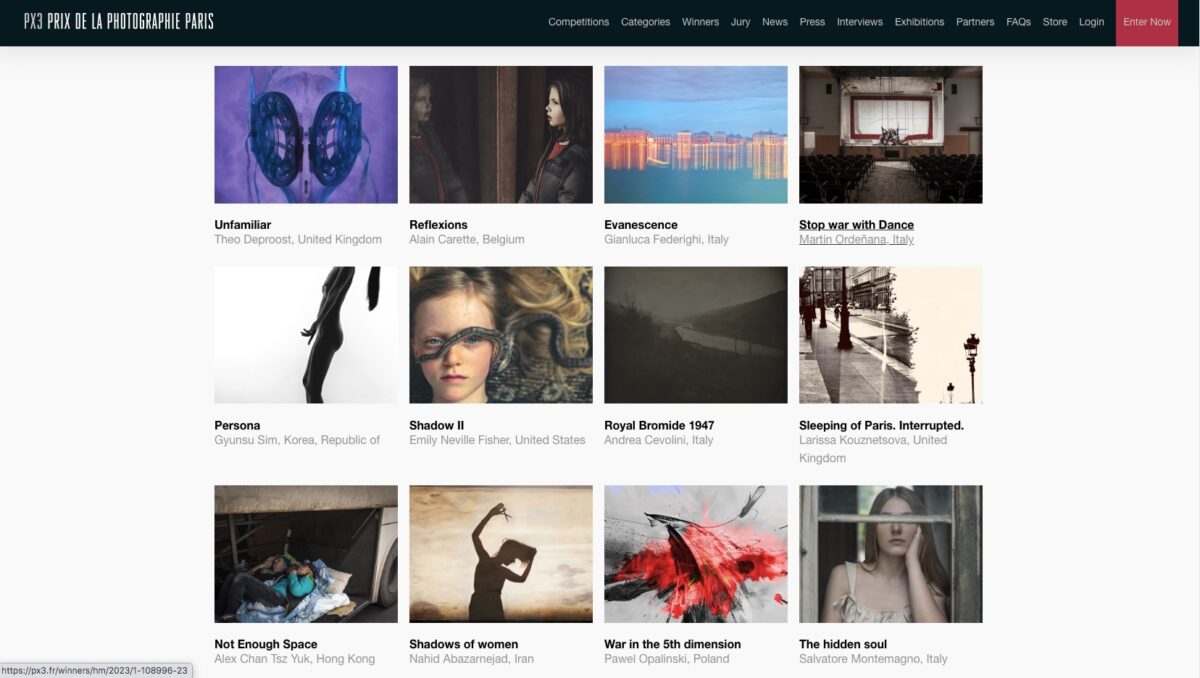Click Andrea Cevolini, Italy credit
This screenshot has width=1200, height=678.
[659, 440]
